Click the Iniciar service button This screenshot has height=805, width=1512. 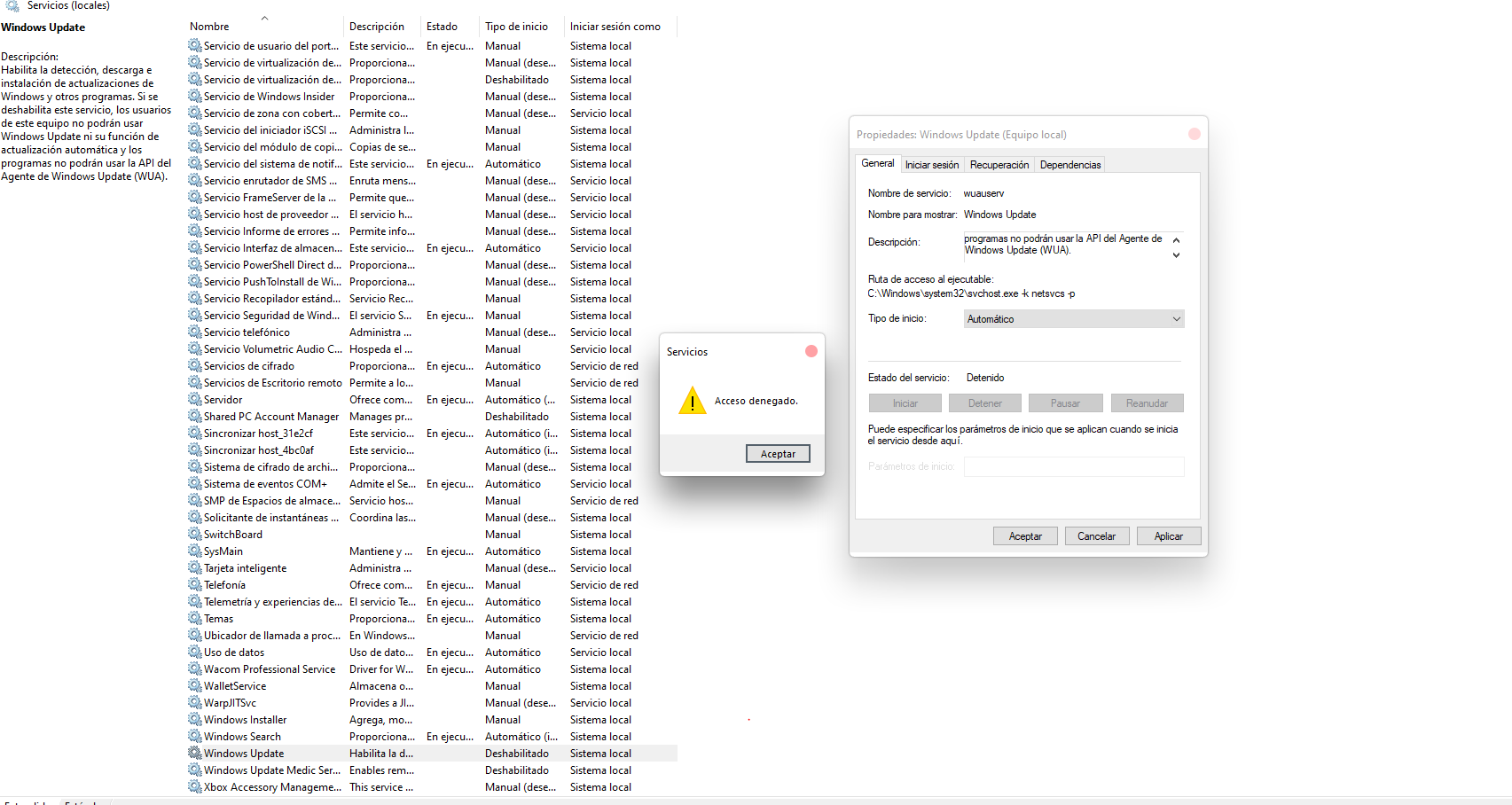pyautogui.click(x=905, y=403)
